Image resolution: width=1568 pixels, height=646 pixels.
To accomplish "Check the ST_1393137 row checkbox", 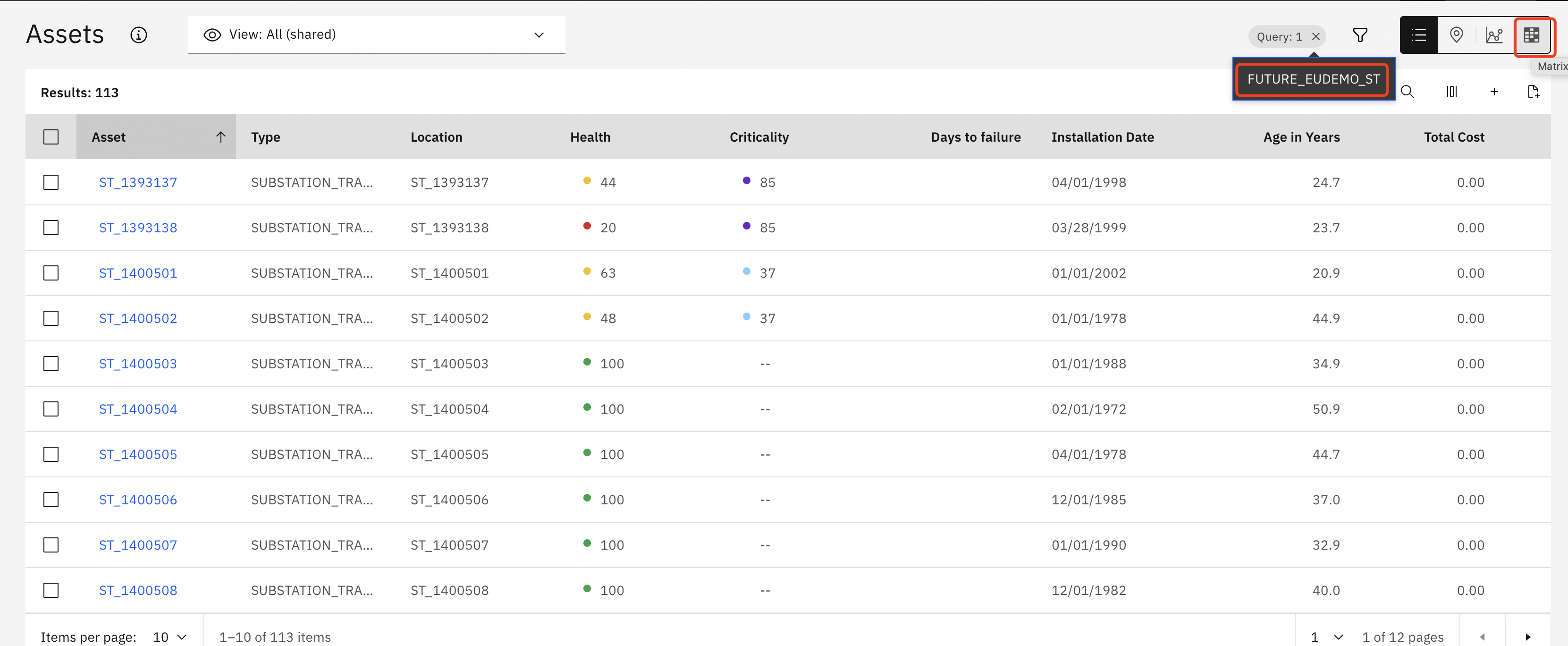I will coord(51,182).
